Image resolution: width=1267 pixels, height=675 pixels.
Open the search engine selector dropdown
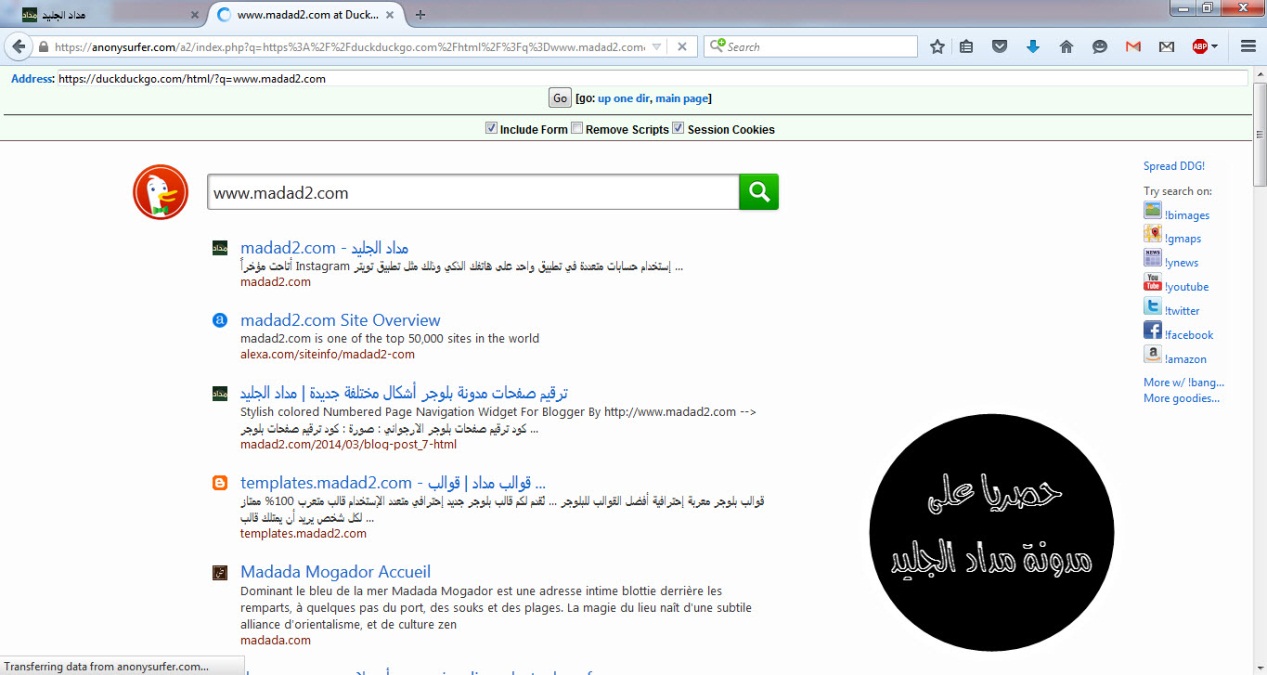pyautogui.click(x=716, y=46)
